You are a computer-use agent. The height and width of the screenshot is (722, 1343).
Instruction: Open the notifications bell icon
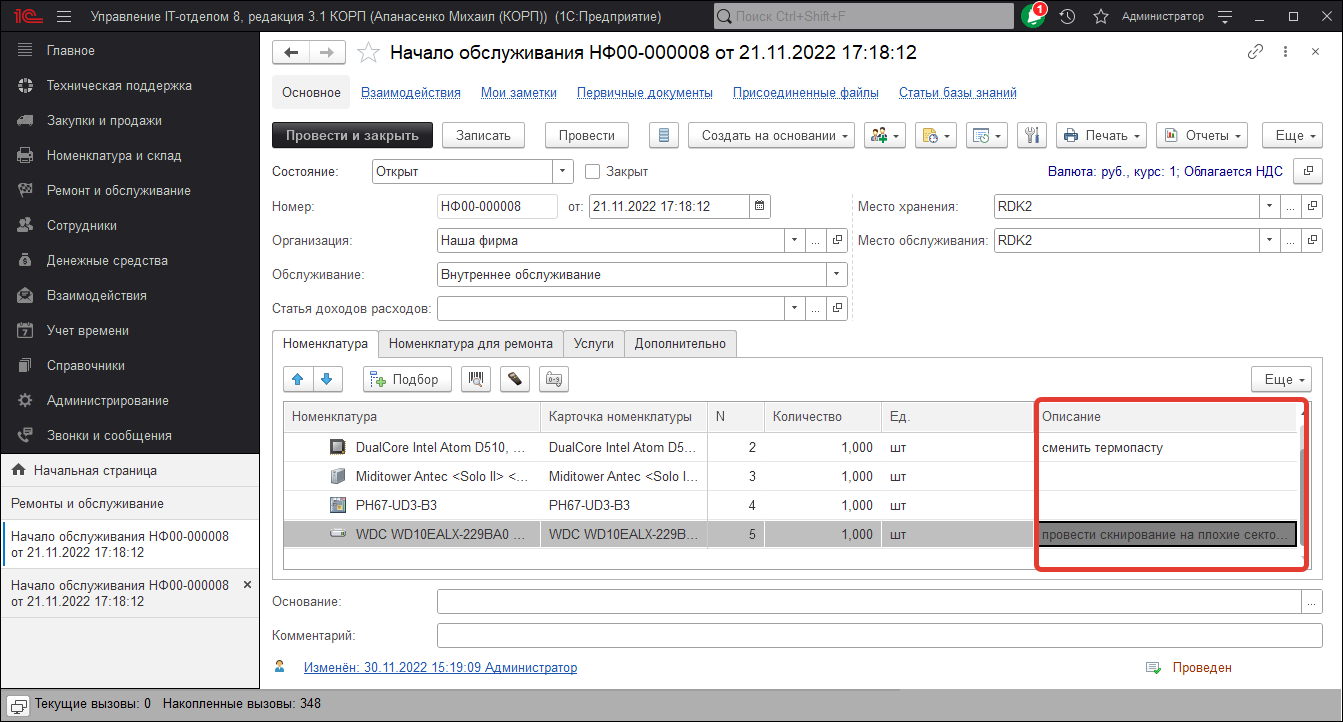click(1033, 17)
